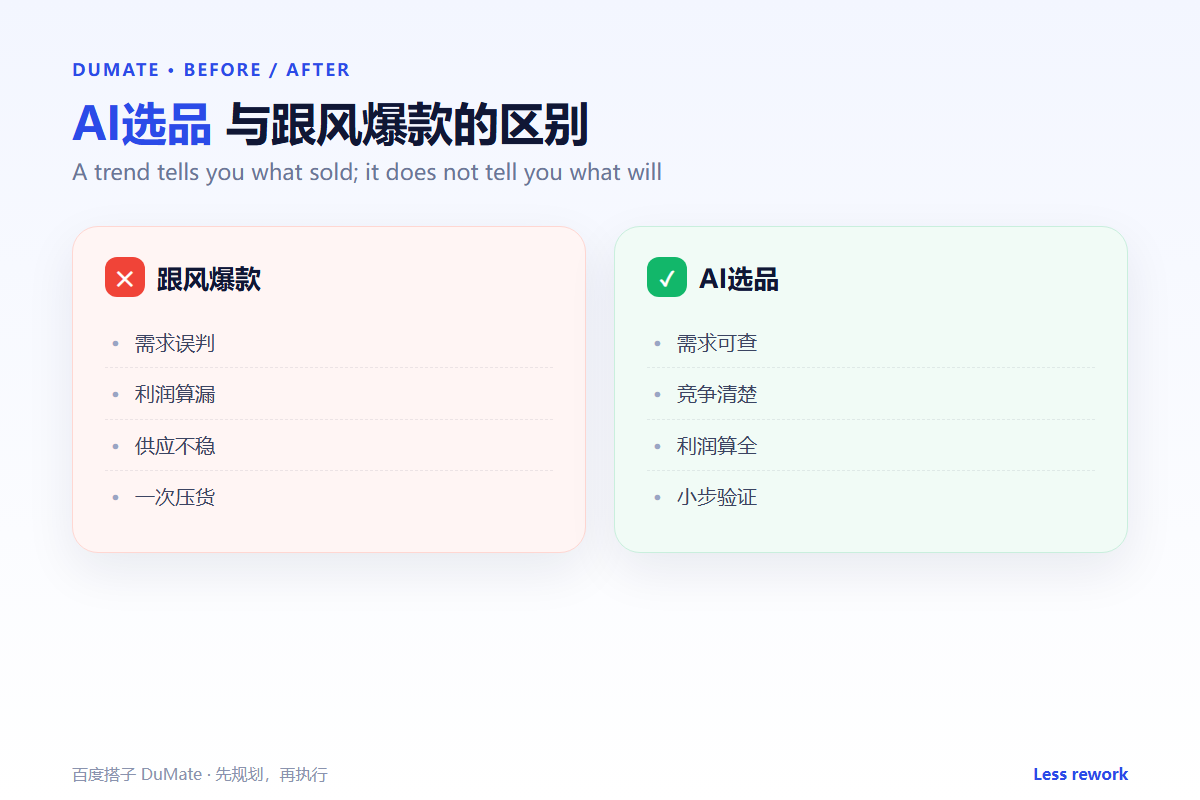Click the 需求误判 list item
The image size is (1200, 800).
[x=329, y=343]
